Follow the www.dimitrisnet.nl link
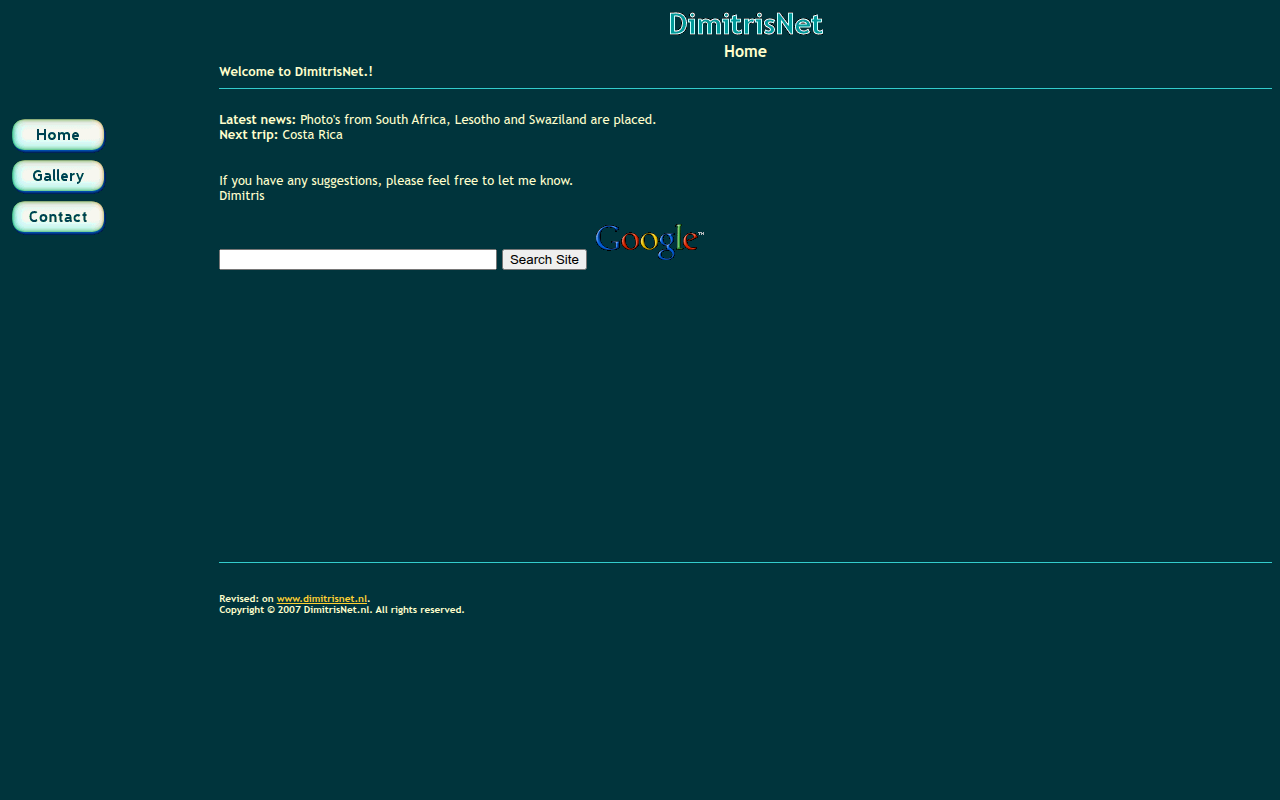This screenshot has width=1280, height=800. coord(322,599)
